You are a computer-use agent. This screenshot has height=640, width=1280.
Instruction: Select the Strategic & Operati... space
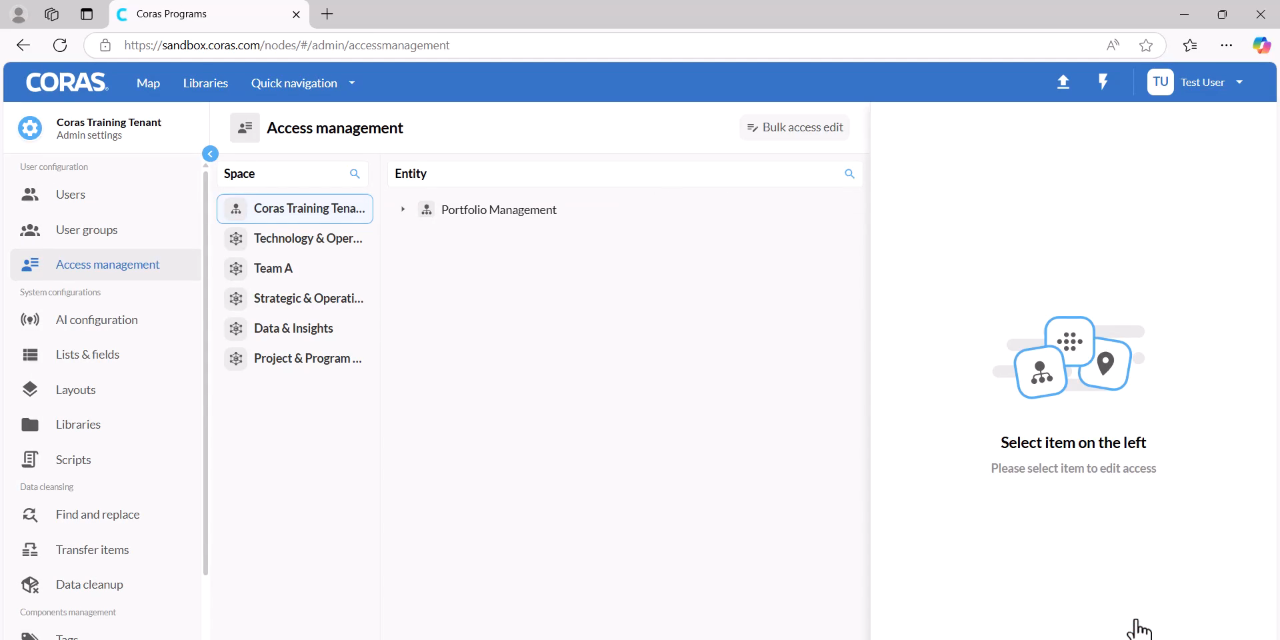(x=295, y=299)
